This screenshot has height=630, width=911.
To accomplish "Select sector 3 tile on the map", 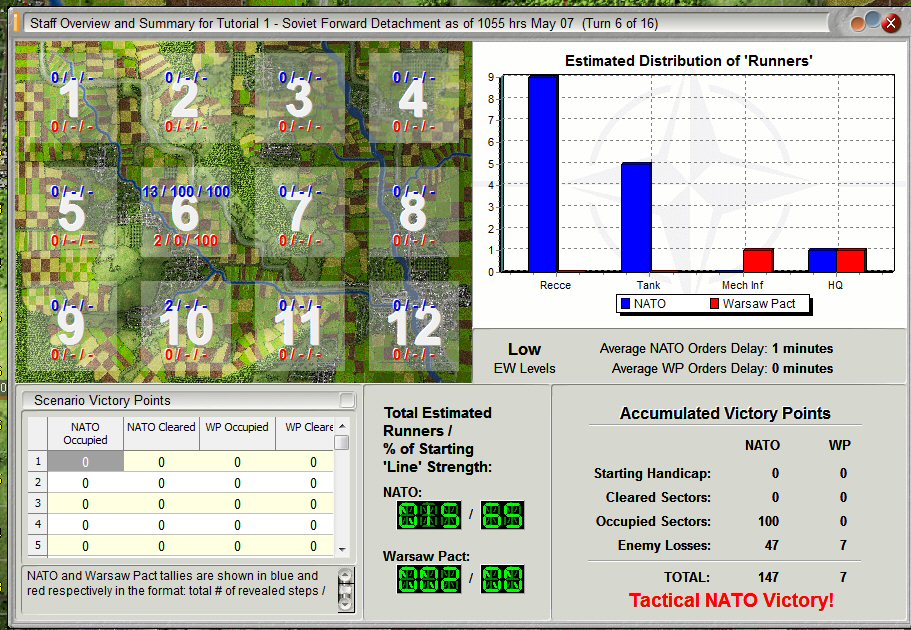I will pos(300,99).
